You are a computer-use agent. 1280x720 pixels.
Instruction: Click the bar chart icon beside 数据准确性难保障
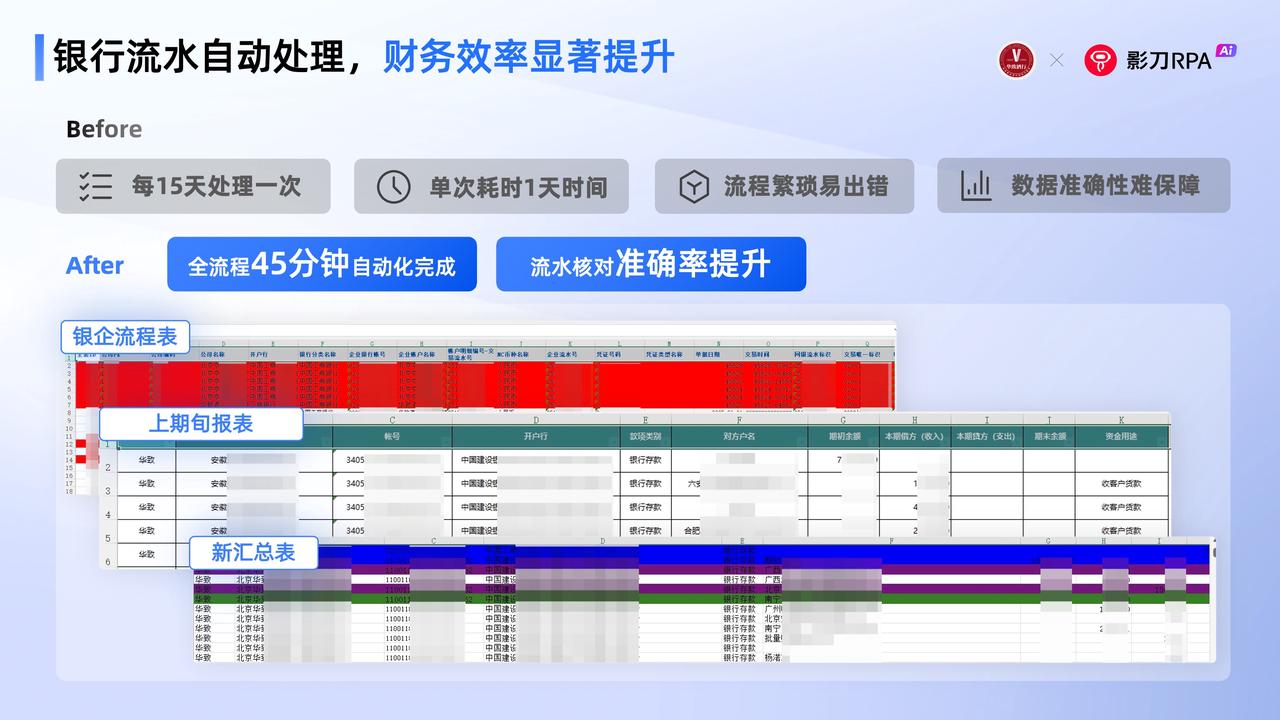point(975,185)
